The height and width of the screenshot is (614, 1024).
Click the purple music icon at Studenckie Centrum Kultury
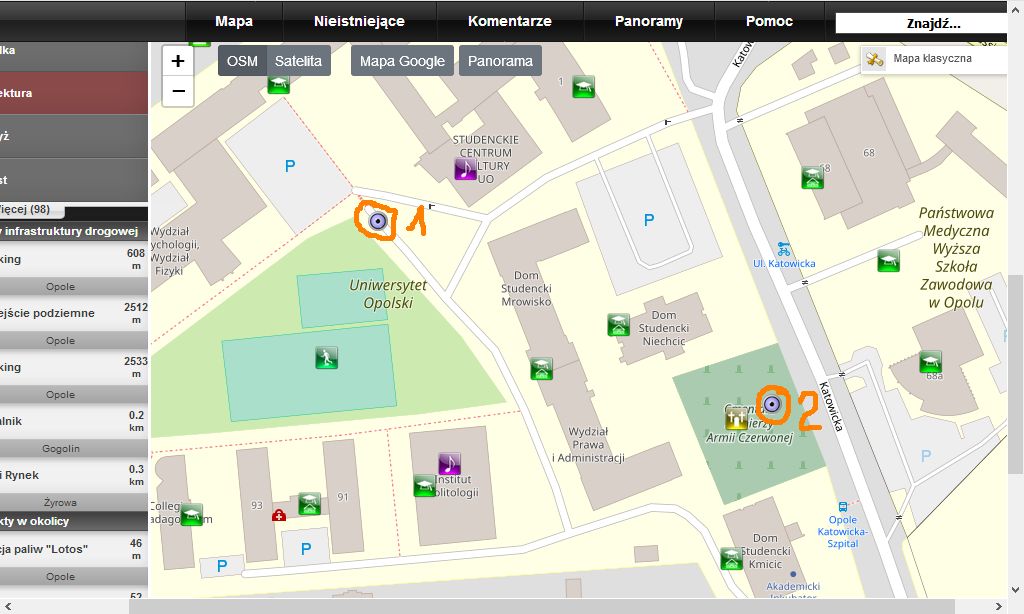pyautogui.click(x=465, y=169)
